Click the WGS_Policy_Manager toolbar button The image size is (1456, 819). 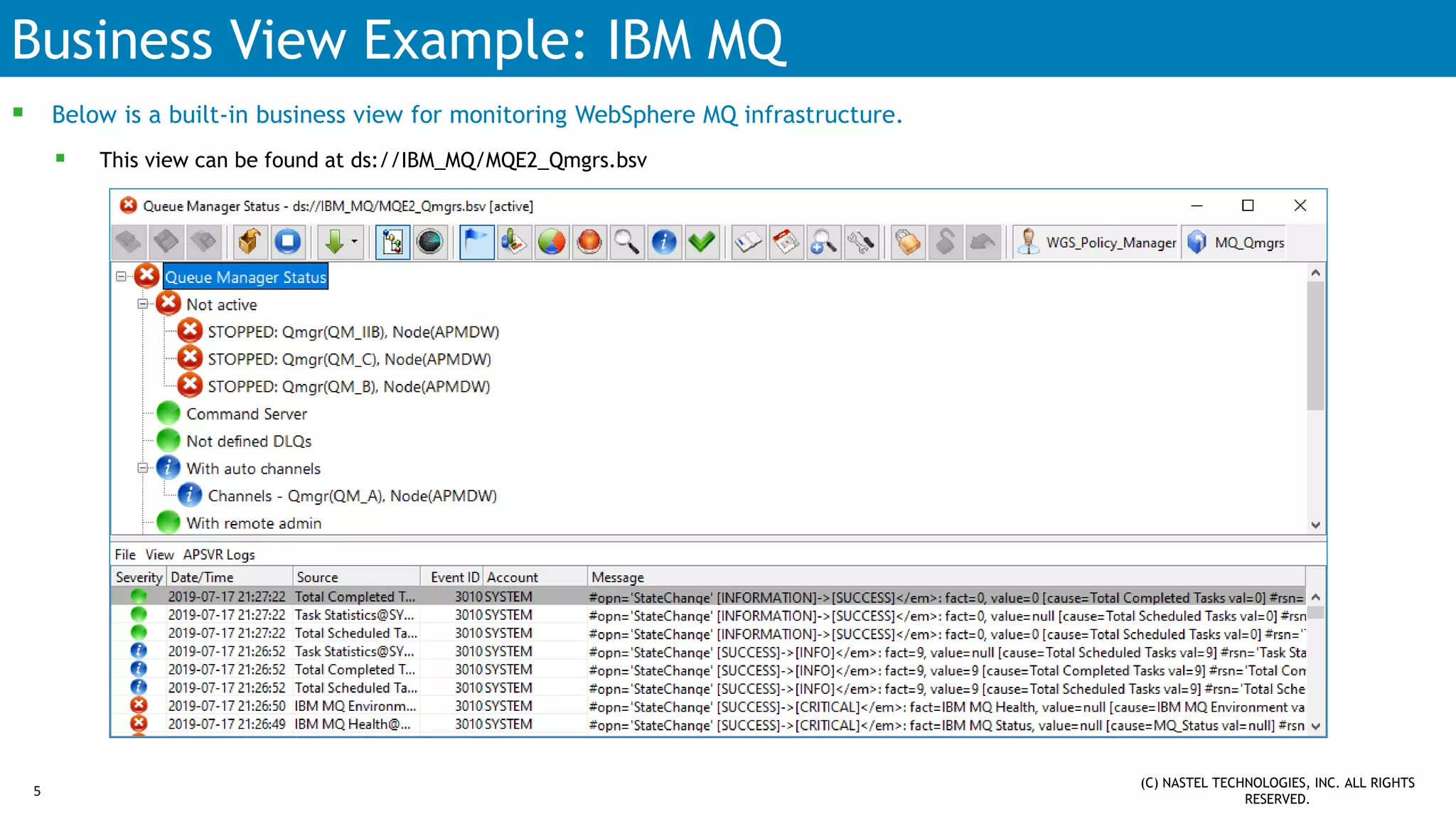coord(1096,242)
